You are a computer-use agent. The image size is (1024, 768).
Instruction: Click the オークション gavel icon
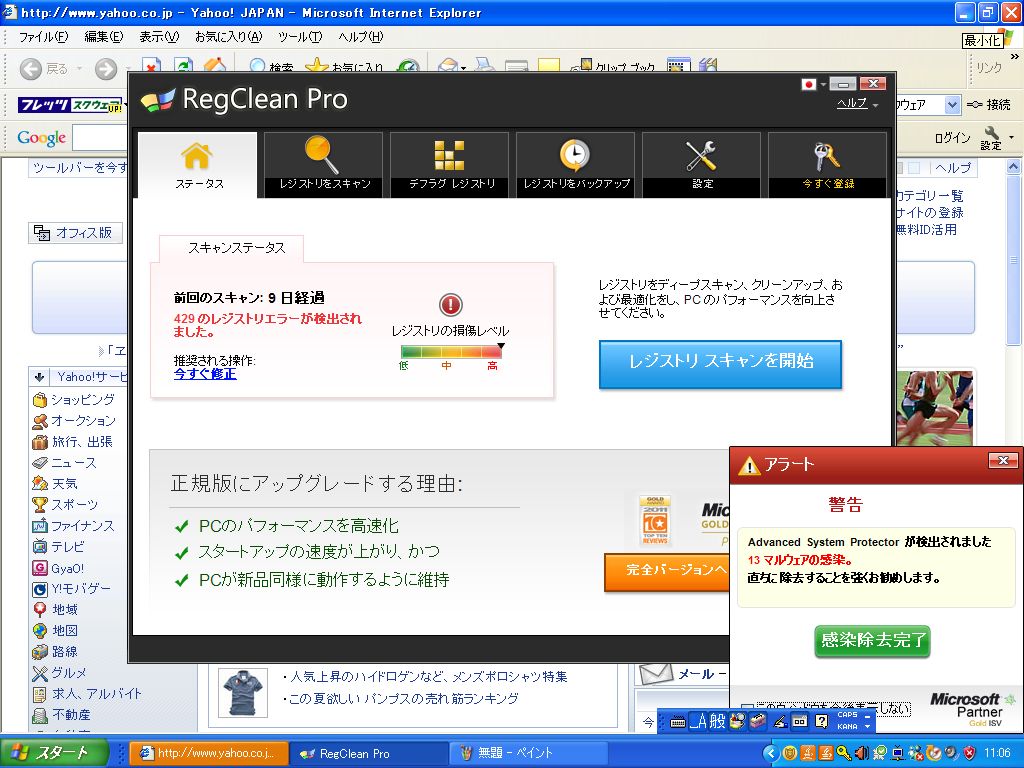pos(40,421)
